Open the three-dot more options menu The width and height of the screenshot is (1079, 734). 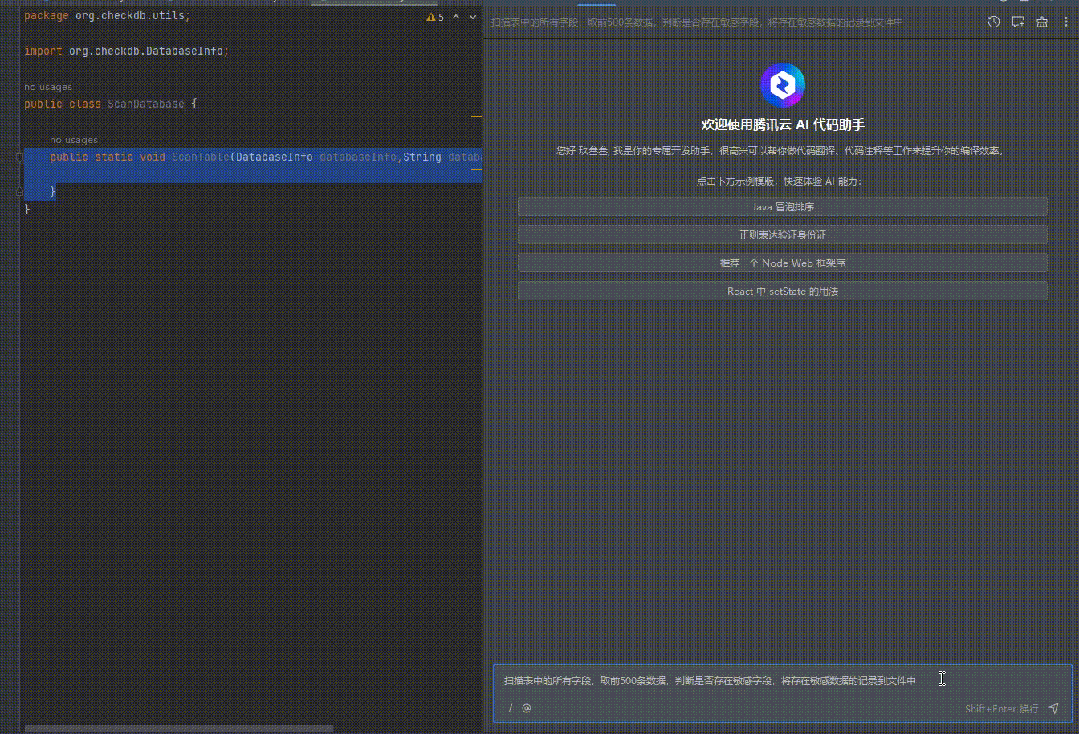click(x=1066, y=22)
